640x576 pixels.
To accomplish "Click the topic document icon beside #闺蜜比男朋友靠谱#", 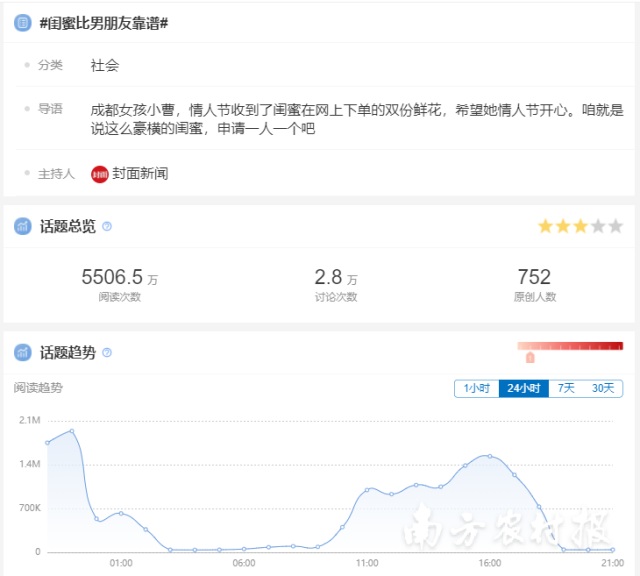I will (22, 23).
